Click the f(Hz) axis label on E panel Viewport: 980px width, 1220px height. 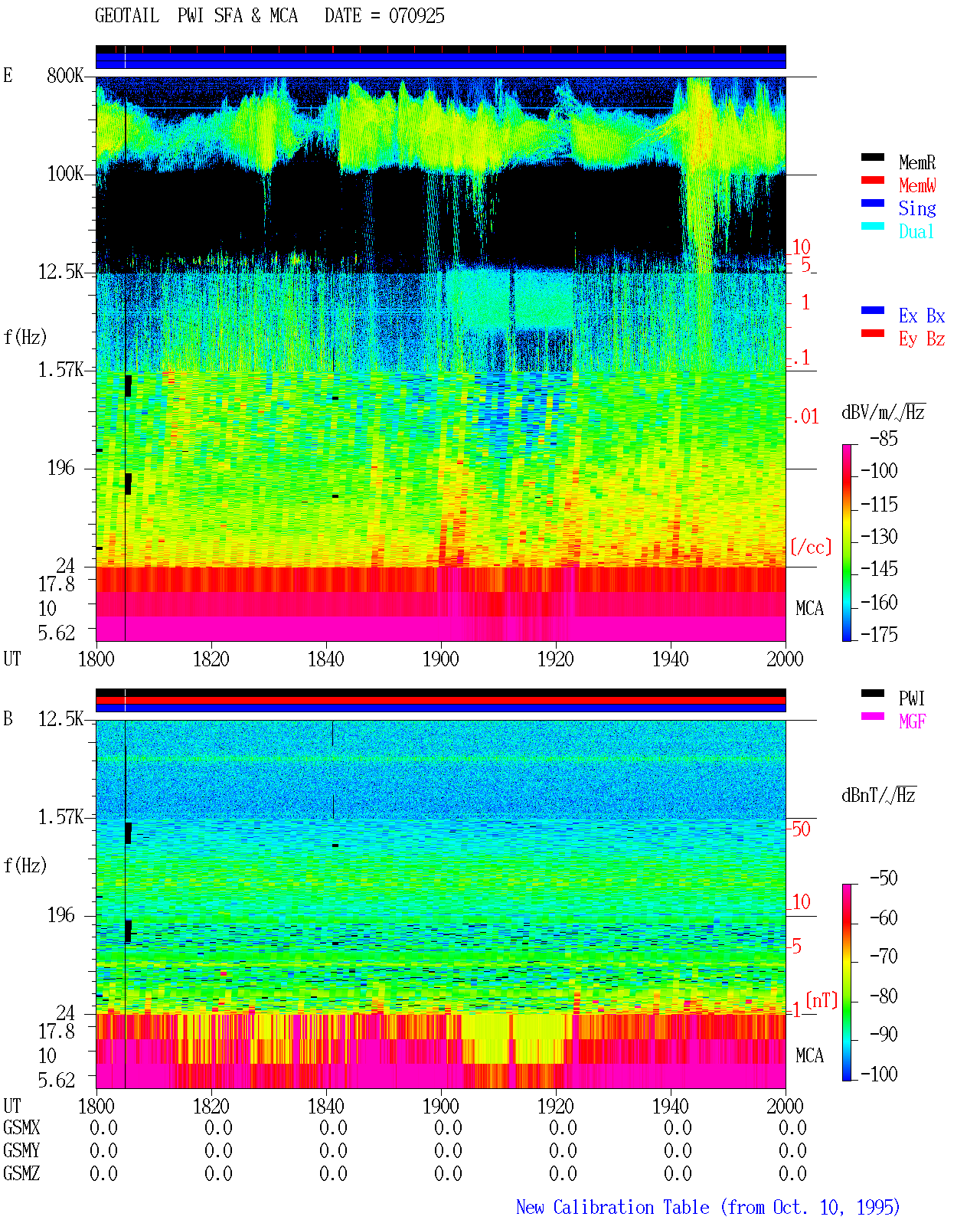tap(25, 337)
